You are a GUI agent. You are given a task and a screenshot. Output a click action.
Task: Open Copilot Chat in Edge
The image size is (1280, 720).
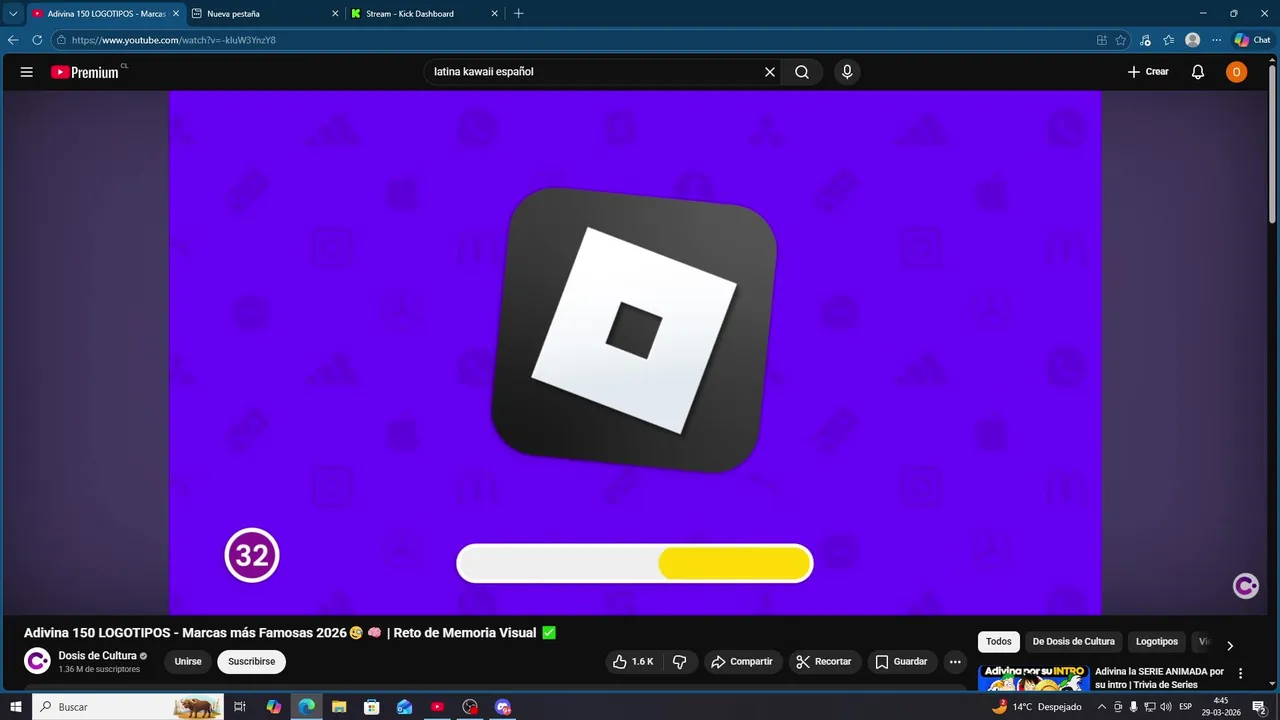pos(1252,40)
